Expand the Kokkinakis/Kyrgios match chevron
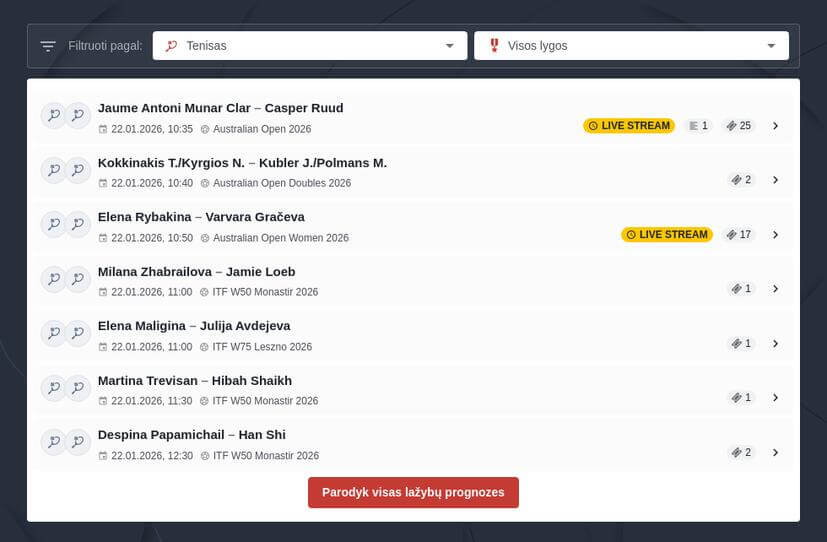This screenshot has width=827, height=542. point(776,180)
